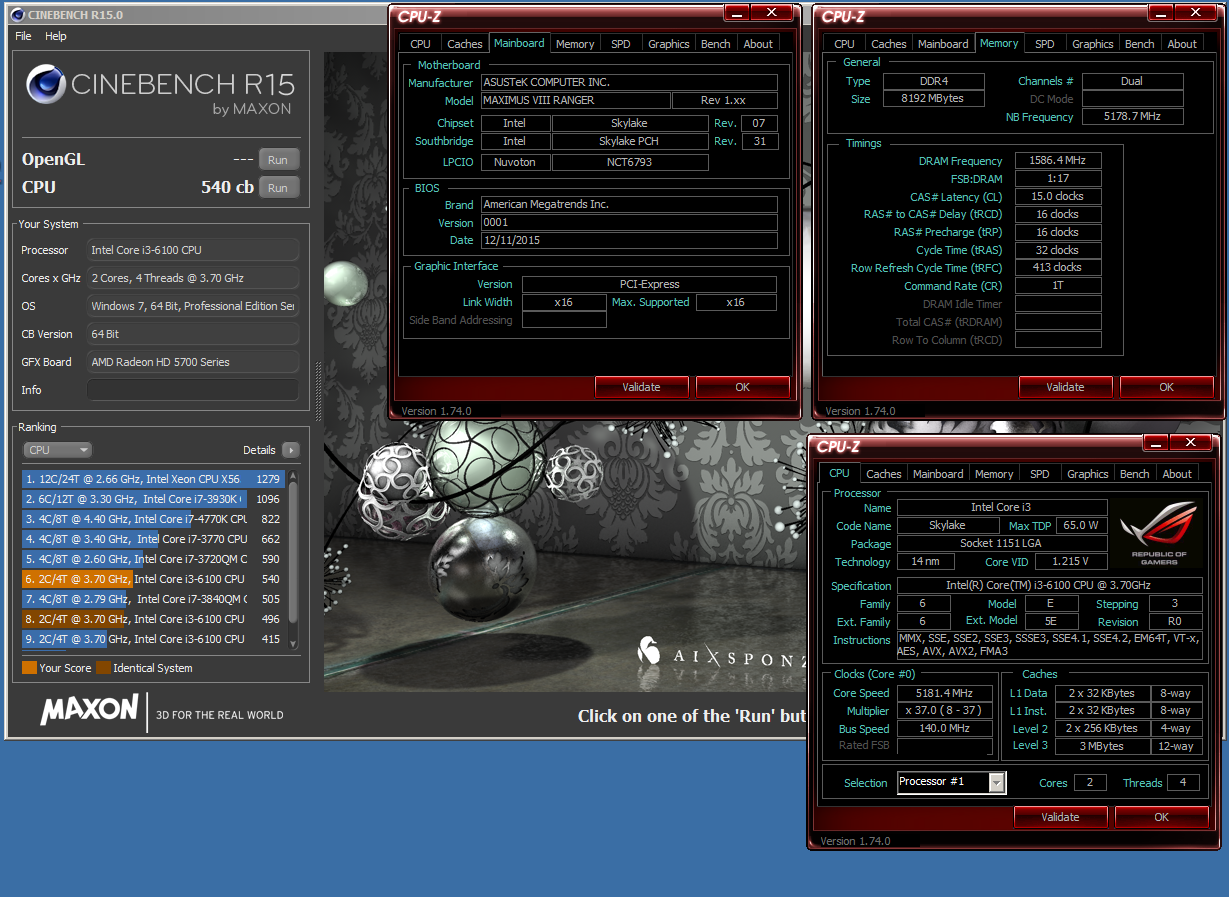Run the CPU benchmark

point(278,188)
